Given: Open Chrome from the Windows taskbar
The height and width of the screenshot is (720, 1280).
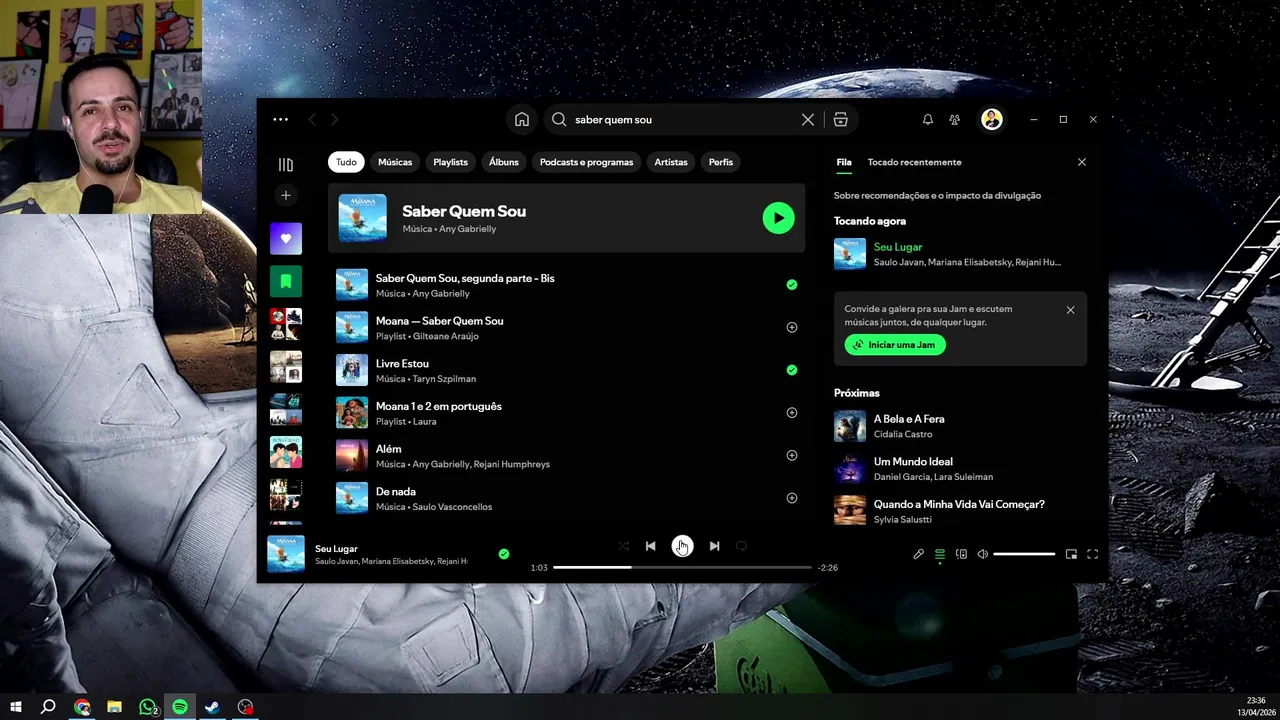Looking at the screenshot, I should pyautogui.click(x=82, y=707).
